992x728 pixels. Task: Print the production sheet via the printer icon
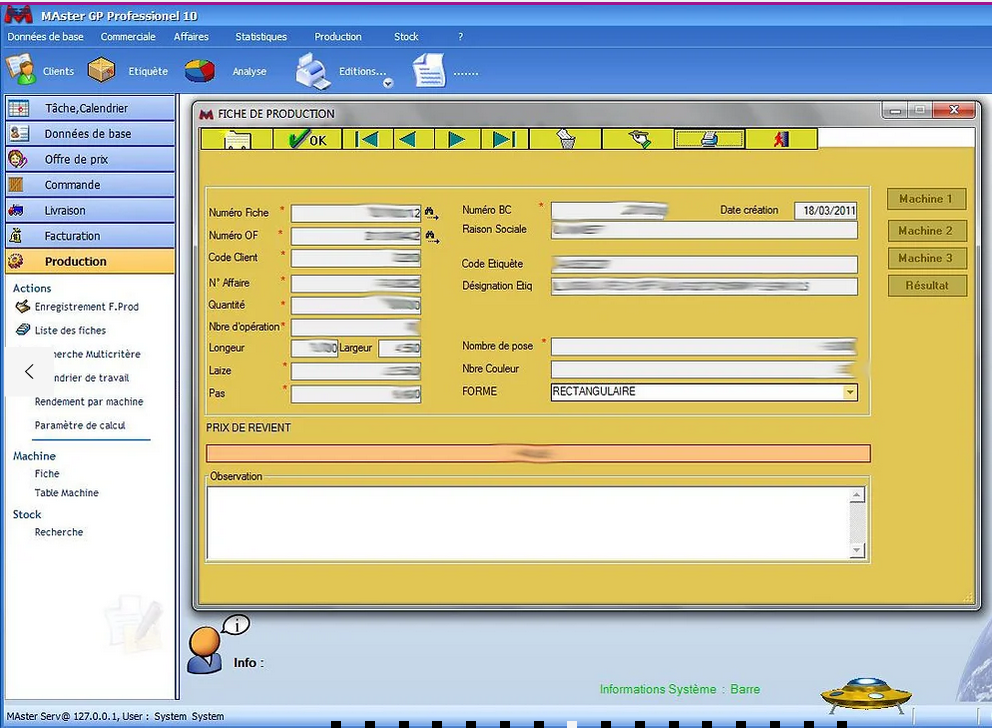(x=709, y=140)
